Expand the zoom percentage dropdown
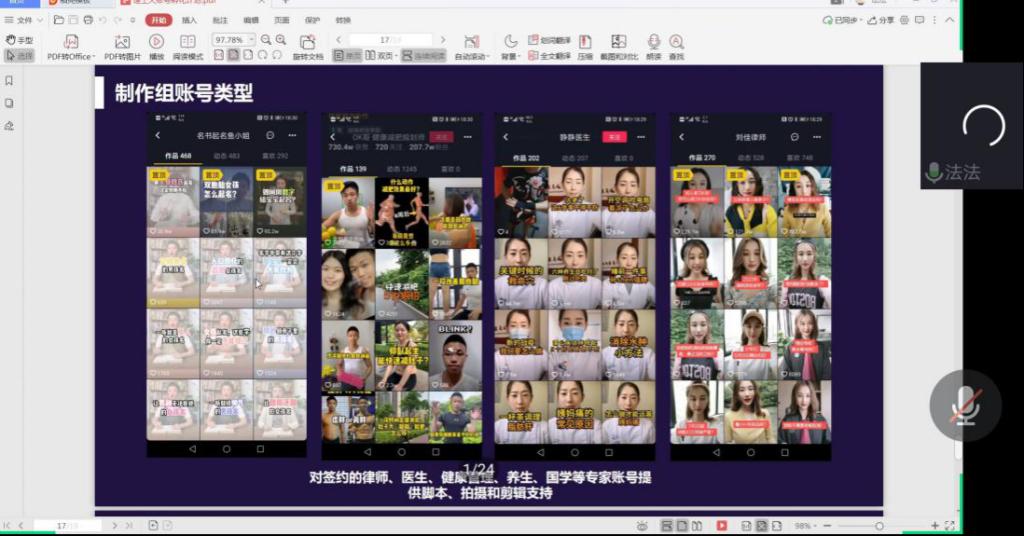Viewport: 1024px width, 536px height. [251, 40]
